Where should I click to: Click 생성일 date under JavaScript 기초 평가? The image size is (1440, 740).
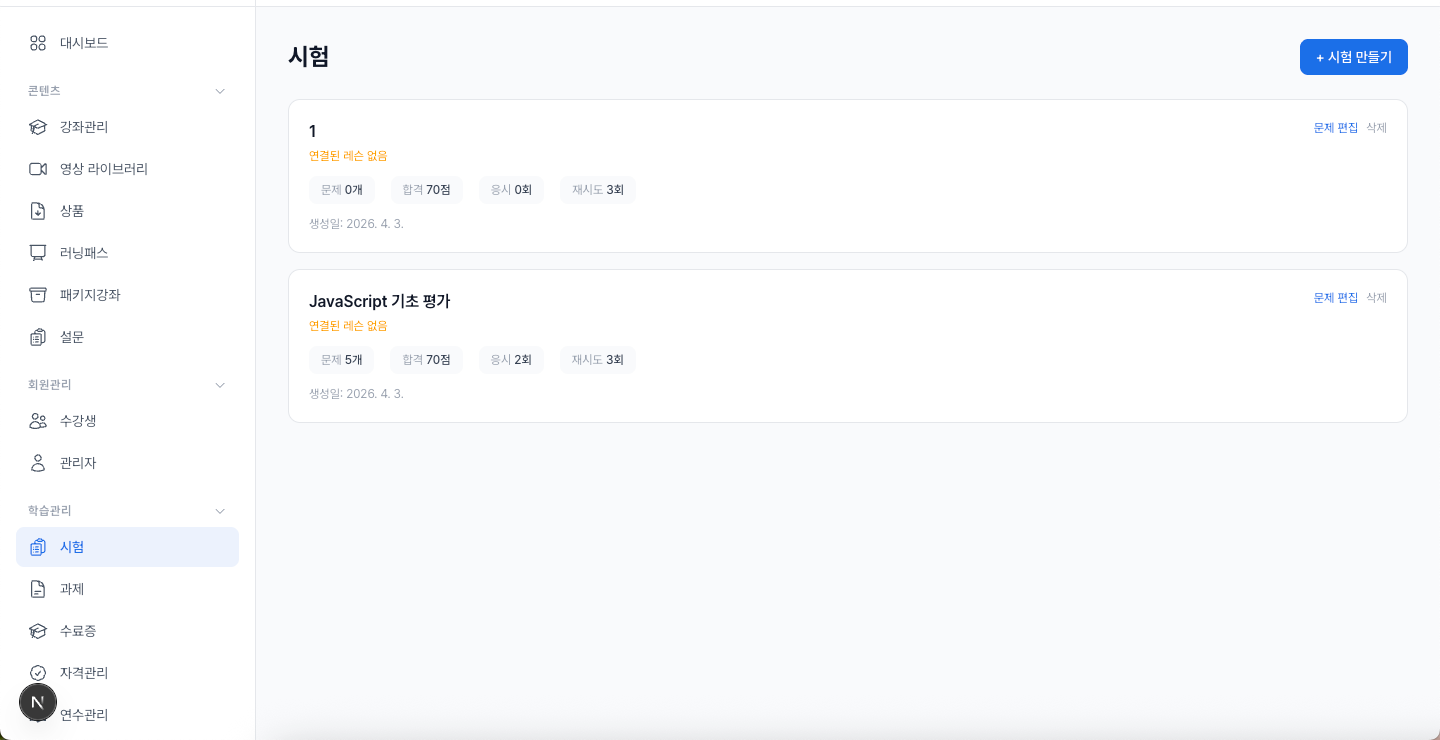click(x=356, y=393)
